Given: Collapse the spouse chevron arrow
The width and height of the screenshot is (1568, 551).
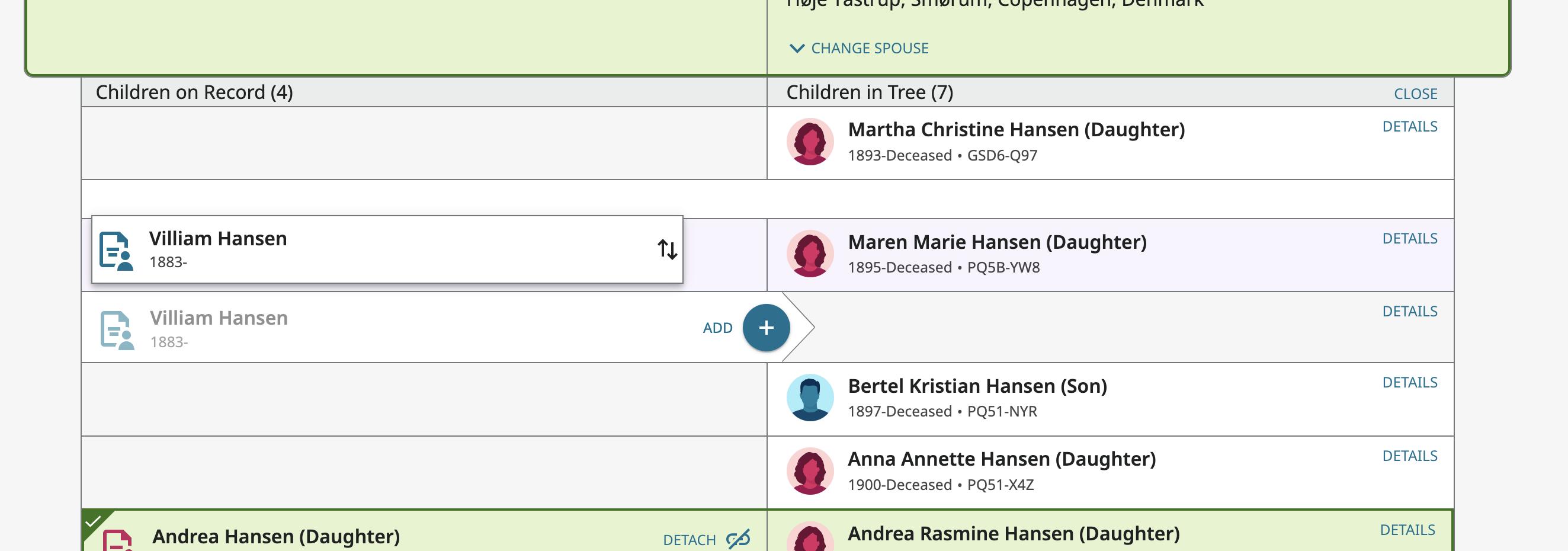Looking at the screenshot, I should [796, 48].
